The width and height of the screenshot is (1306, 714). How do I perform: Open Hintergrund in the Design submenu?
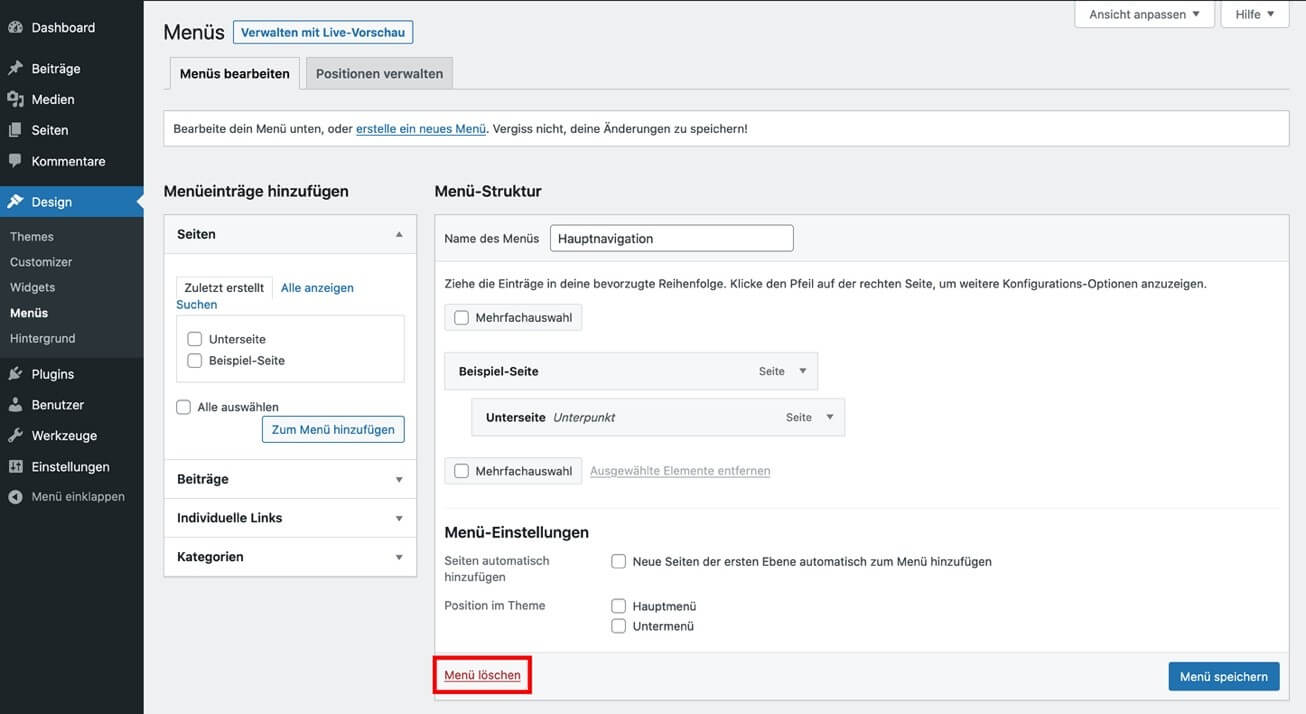tap(43, 338)
